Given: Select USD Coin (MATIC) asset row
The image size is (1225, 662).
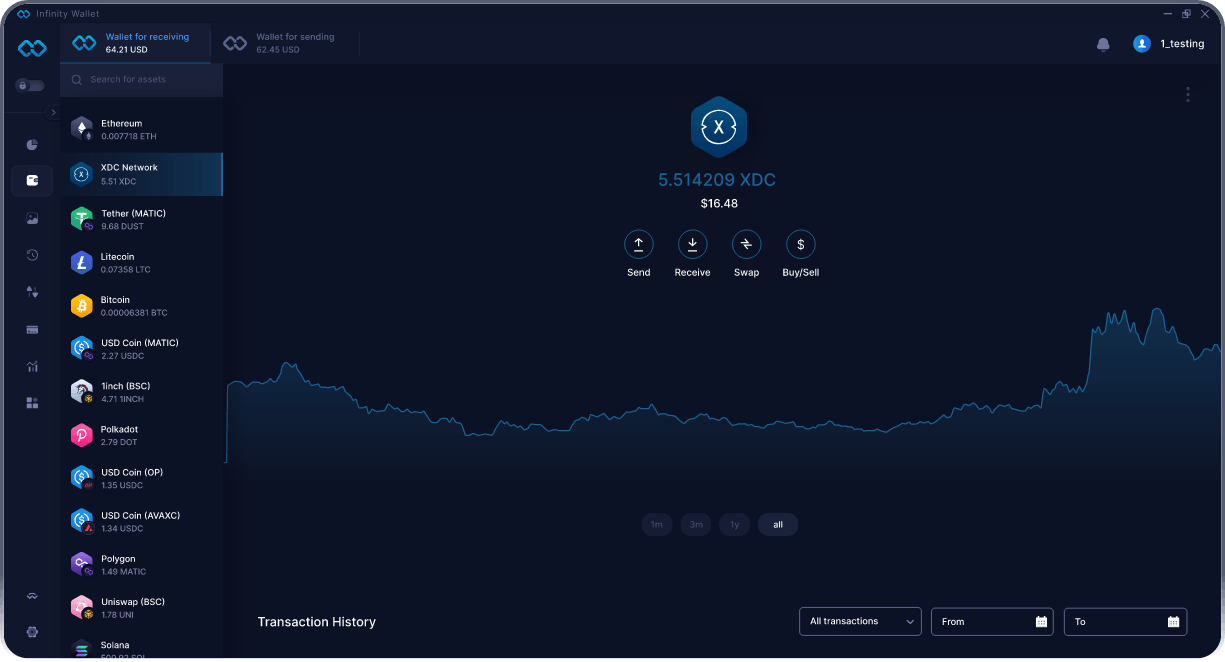Looking at the screenshot, I should click(142, 349).
